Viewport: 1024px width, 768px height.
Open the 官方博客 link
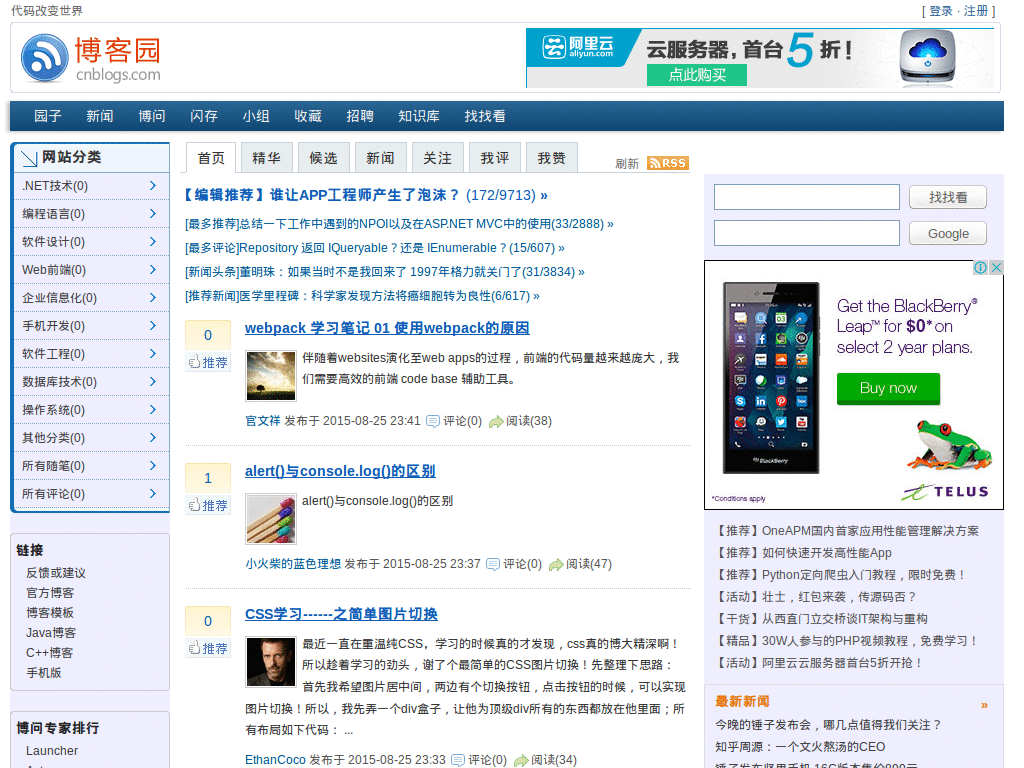click(50, 593)
